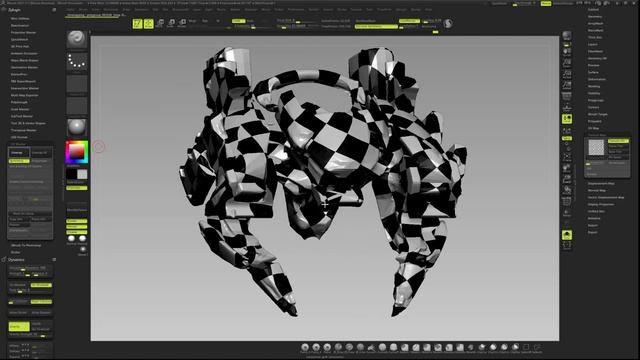Click the Move view icon on right shelf
This screenshot has height=360, width=640.
pyautogui.click(x=567, y=168)
